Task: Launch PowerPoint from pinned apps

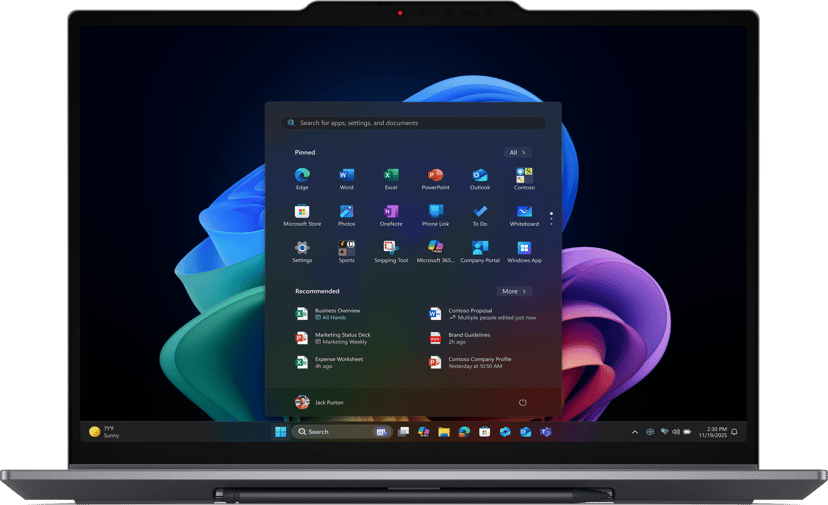Action: tap(435, 178)
